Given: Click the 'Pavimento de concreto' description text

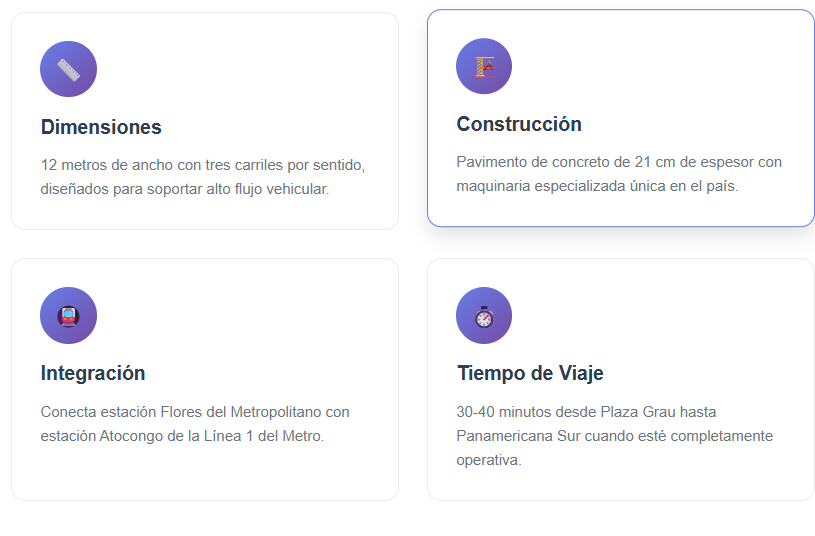Looking at the screenshot, I should click(619, 174).
